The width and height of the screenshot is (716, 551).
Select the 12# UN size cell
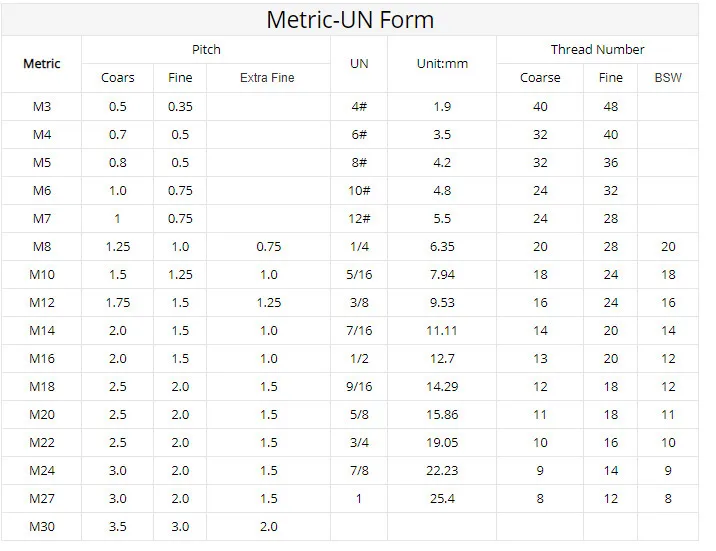coord(359,219)
